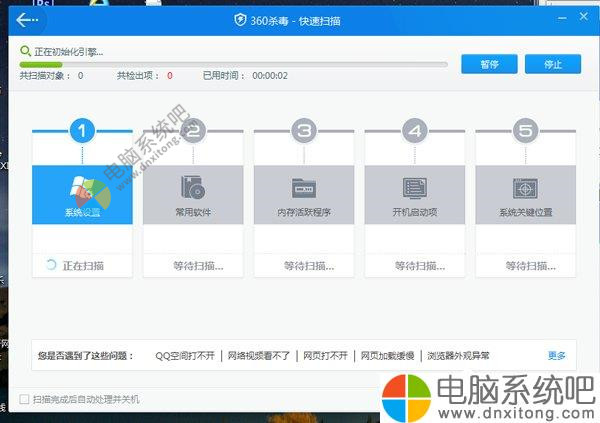
Task: Open the 常用软件 disc icon tile
Action: [x=193, y=194]
